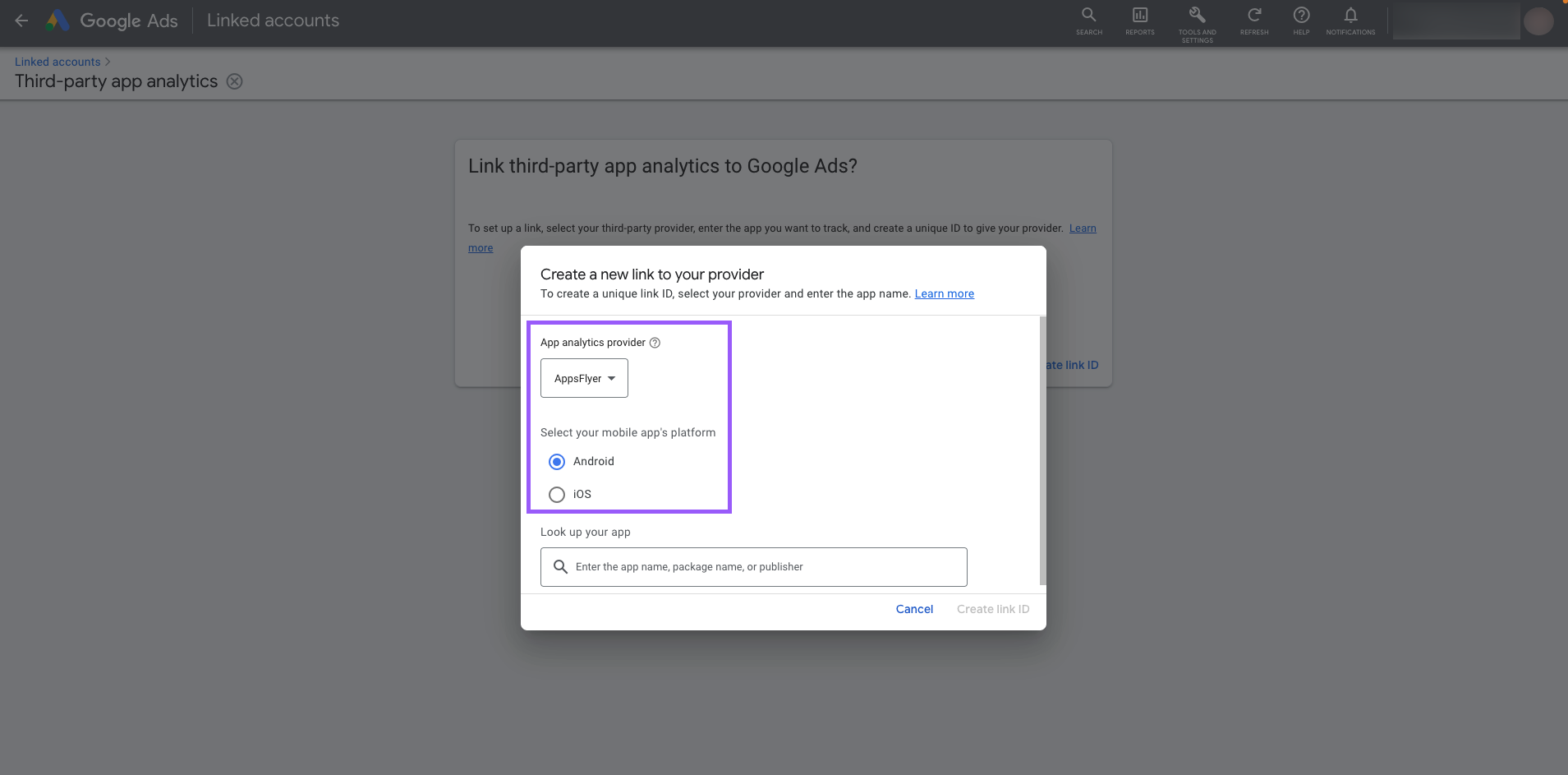1568x775 pixels.
Task: Close Third-party app analytics with X icon
Action: [235, 81]
